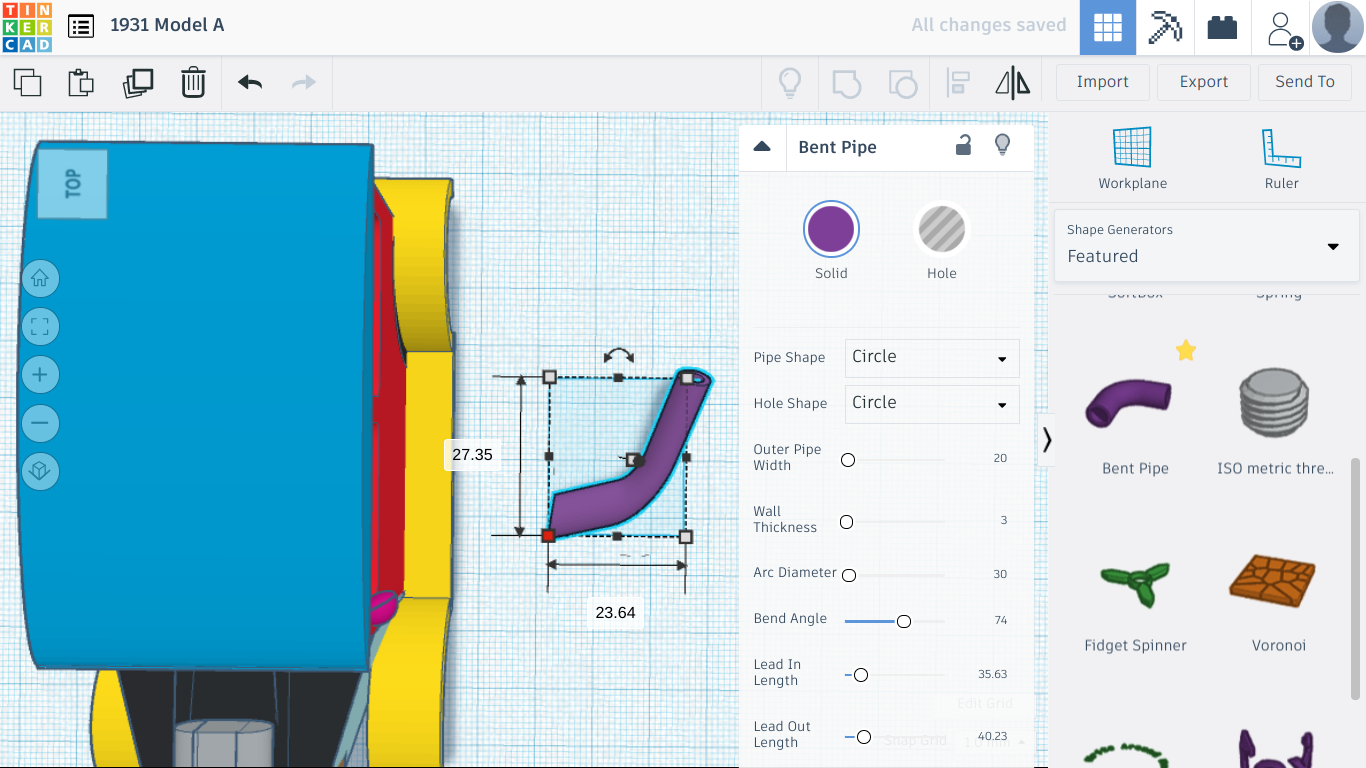Open the Align tool

(958, 82)
